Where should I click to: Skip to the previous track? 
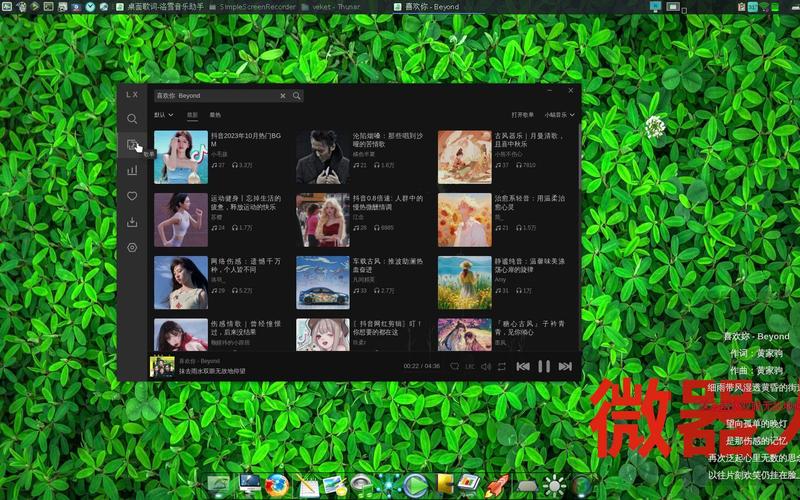(522, 366)
